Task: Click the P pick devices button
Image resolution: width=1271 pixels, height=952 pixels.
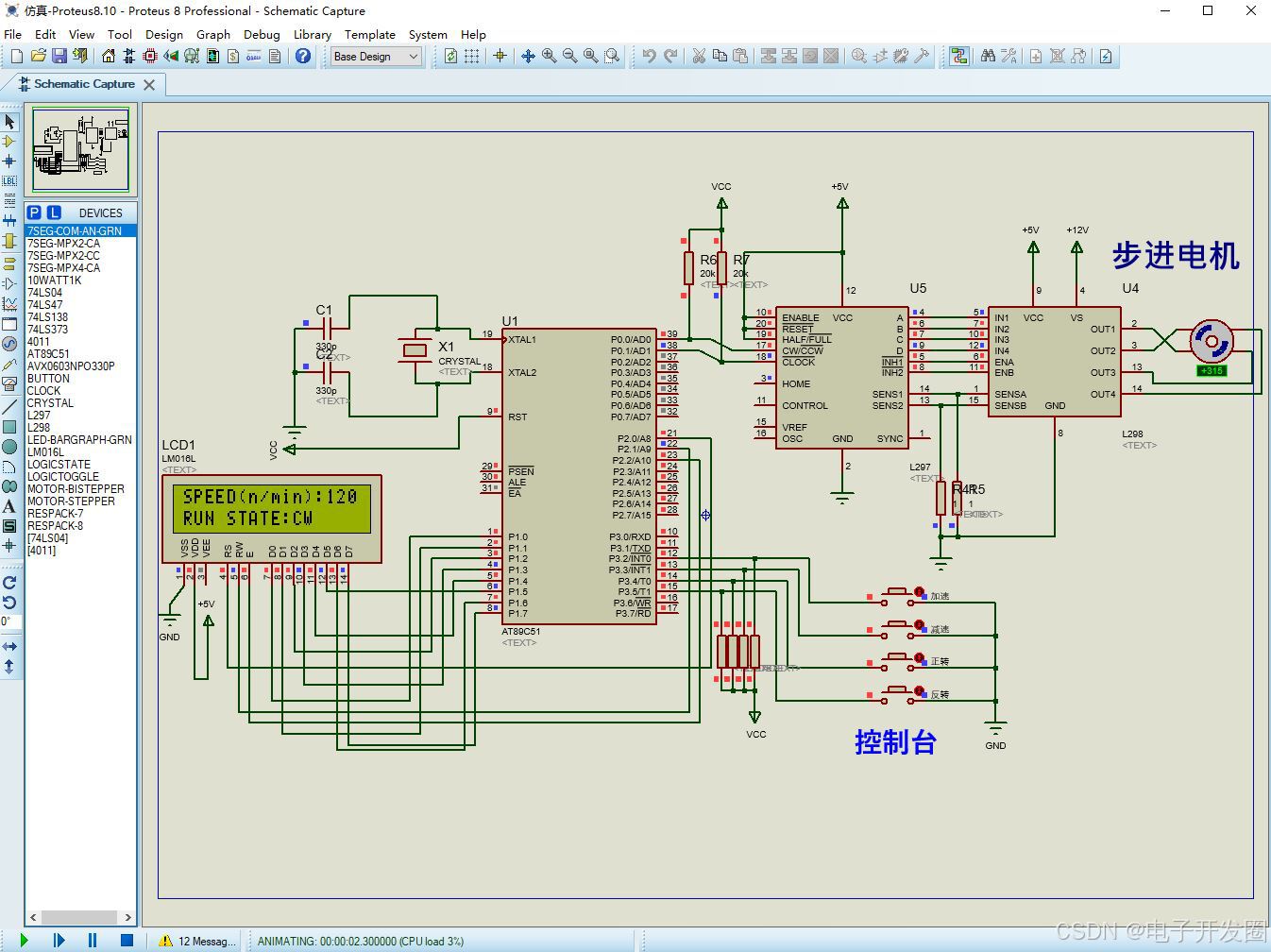Action: point(34,212)
